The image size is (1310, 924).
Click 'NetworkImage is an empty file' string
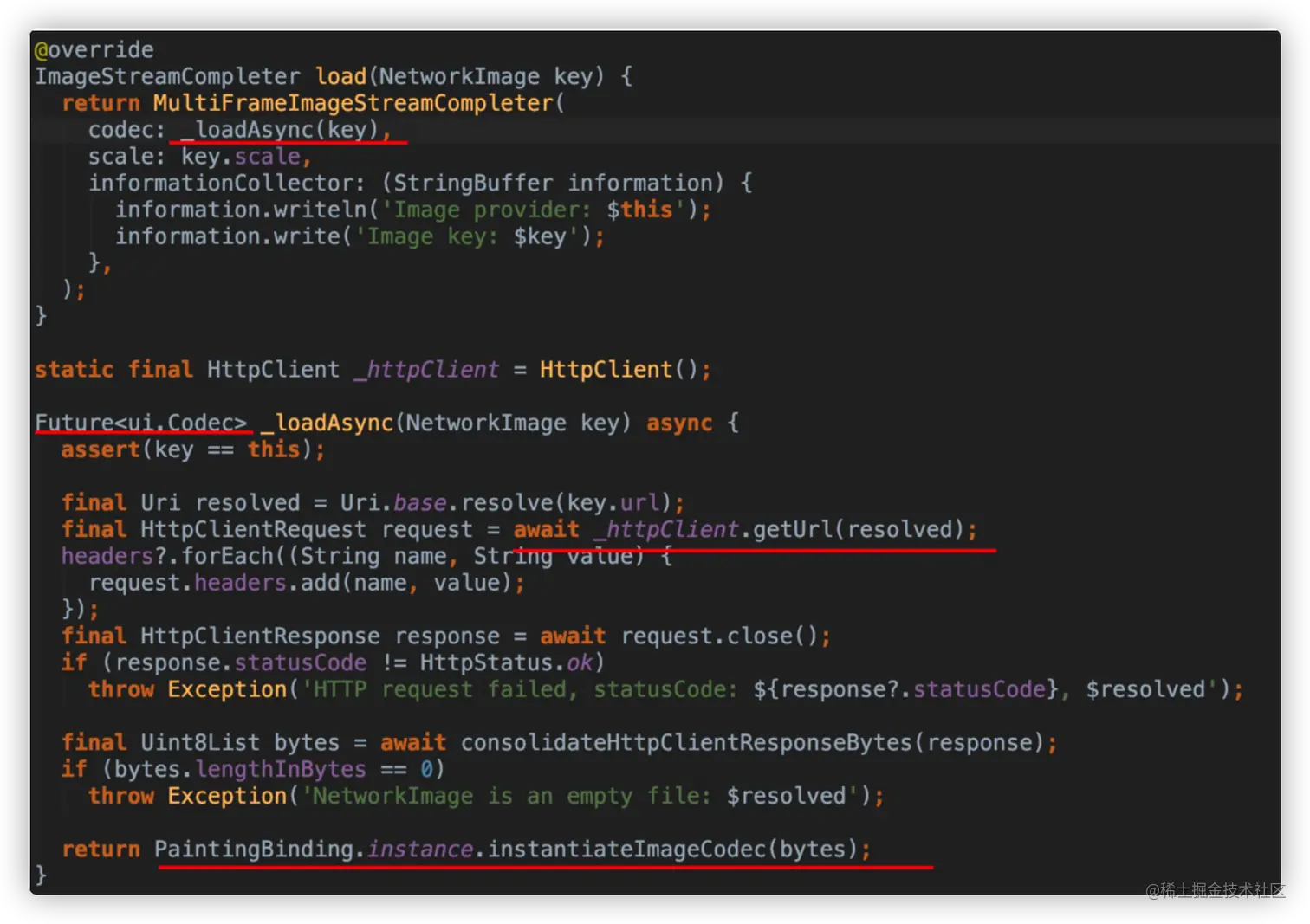point(580,796)
